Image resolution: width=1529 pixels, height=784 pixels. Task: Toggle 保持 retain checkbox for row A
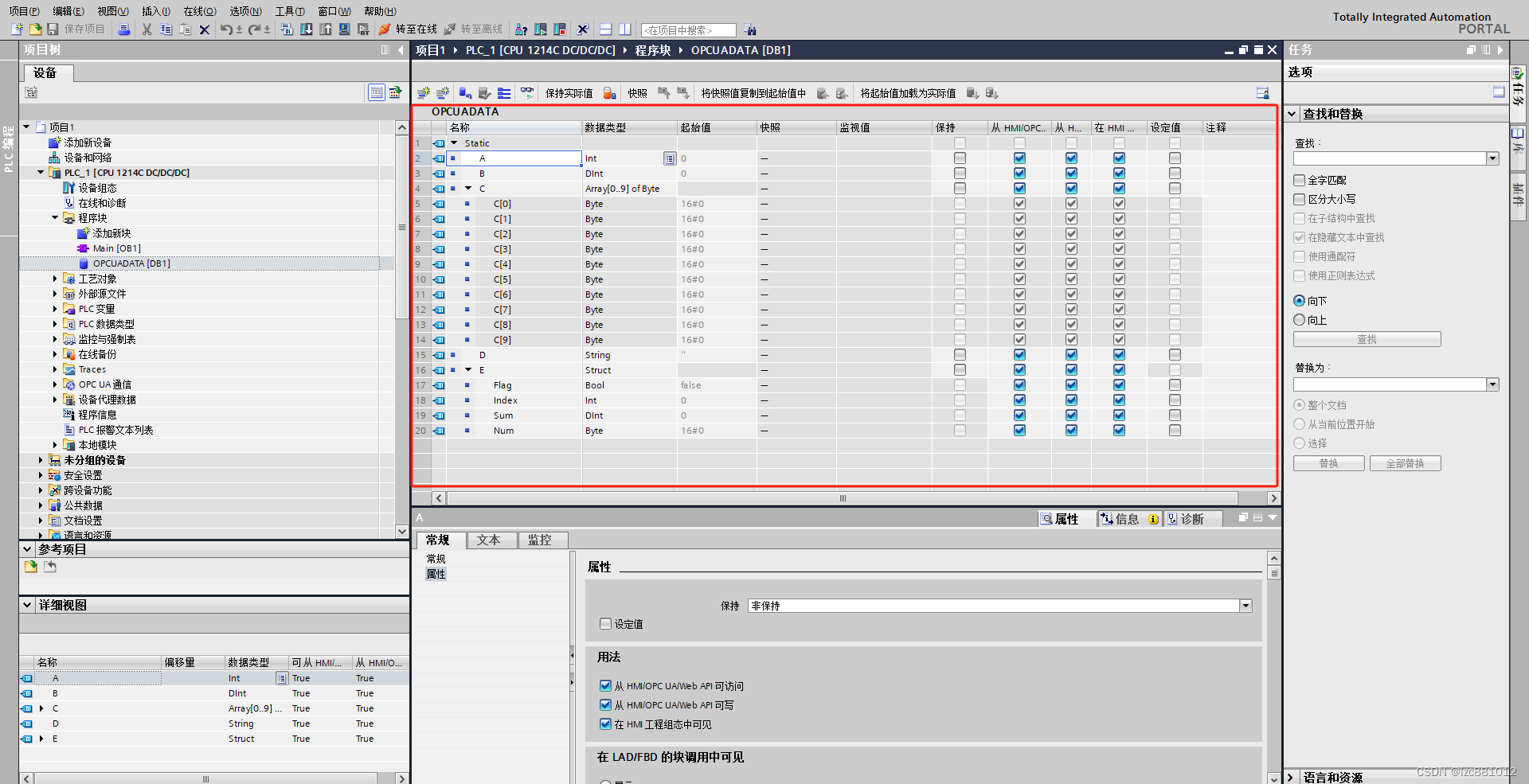click(x=960, y=158)
